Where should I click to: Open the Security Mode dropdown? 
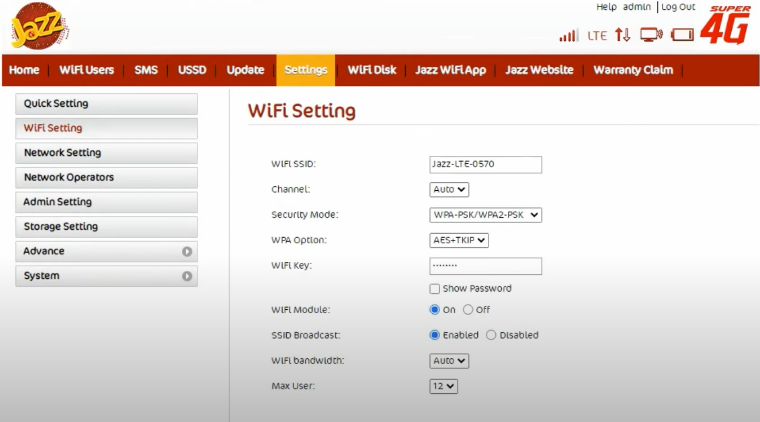tap(485, 214)
